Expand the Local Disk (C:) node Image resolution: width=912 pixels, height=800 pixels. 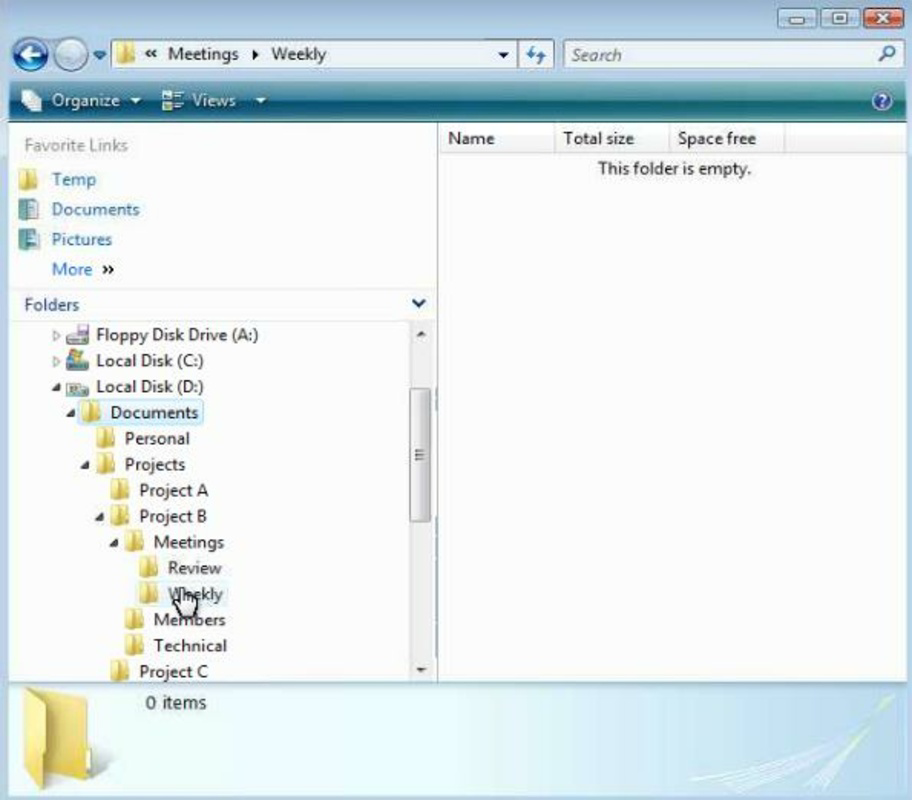[x=56, y=361]
